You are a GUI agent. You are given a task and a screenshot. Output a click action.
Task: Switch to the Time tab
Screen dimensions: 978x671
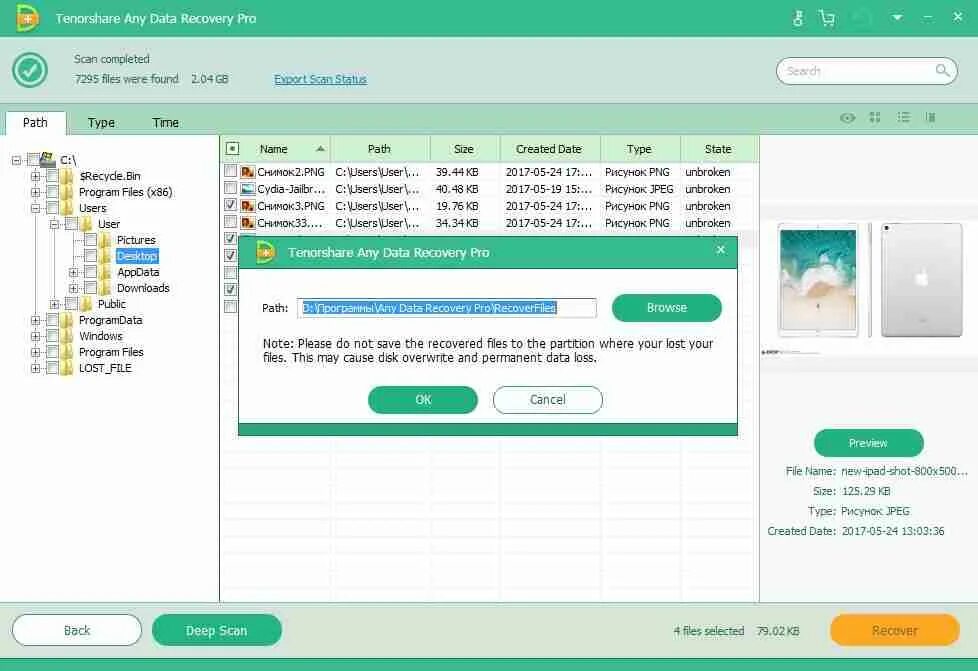(165, 123)
